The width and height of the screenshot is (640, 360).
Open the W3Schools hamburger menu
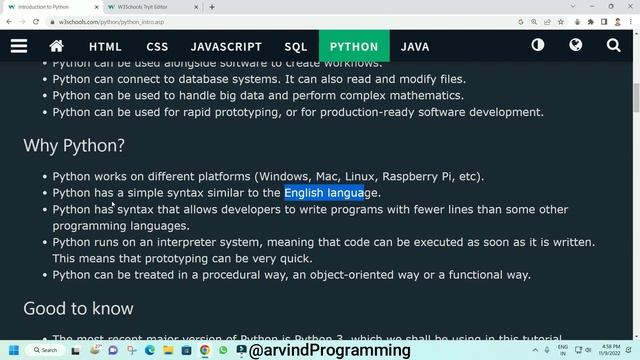click(x=19, y=46)
